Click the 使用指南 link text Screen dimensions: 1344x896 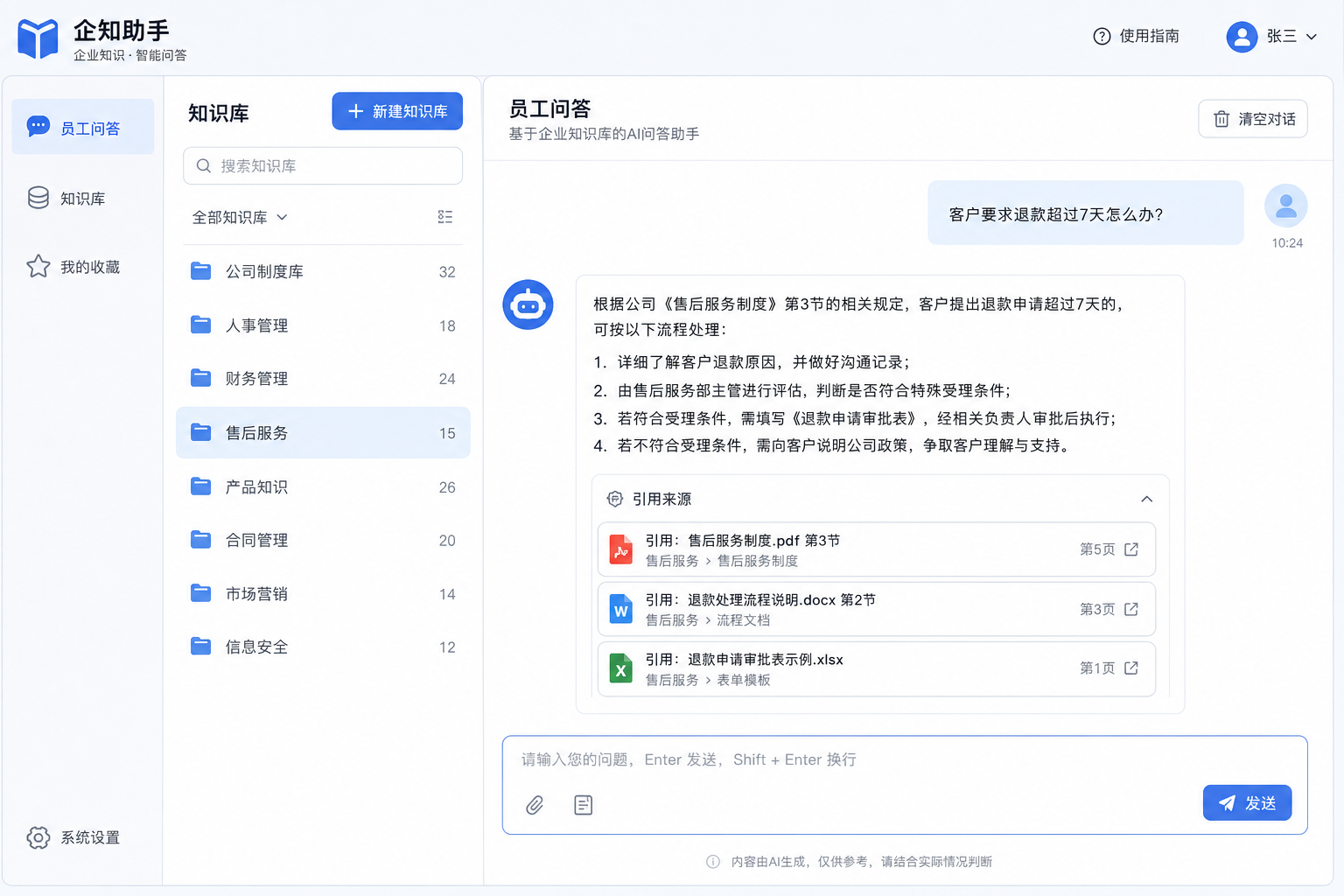click(x=1150, y=36)
